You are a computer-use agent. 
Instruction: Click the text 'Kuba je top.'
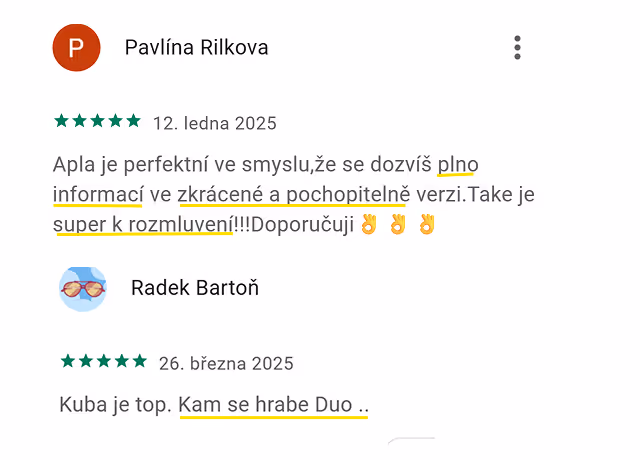pyautogui.click(x=116, y=405)
